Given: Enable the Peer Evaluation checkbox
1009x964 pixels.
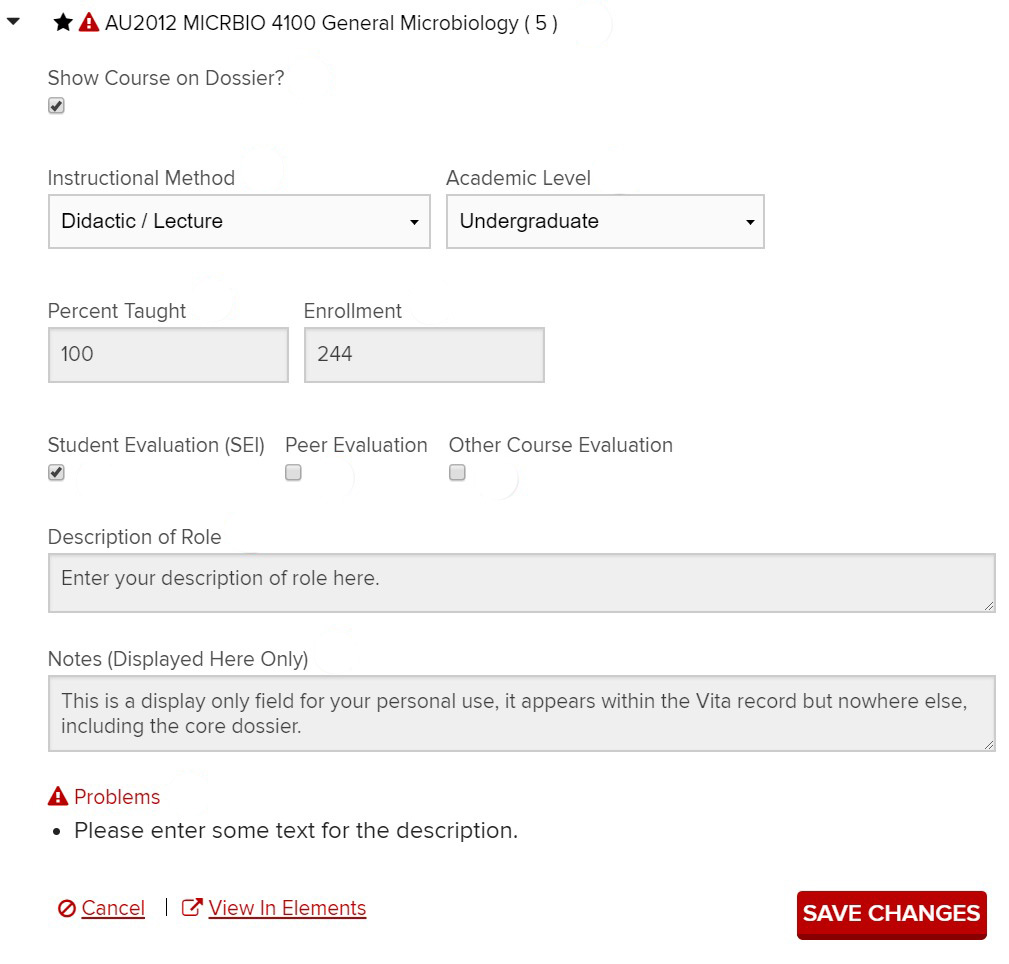Looking at the screenshot, I should click(293, 472).
